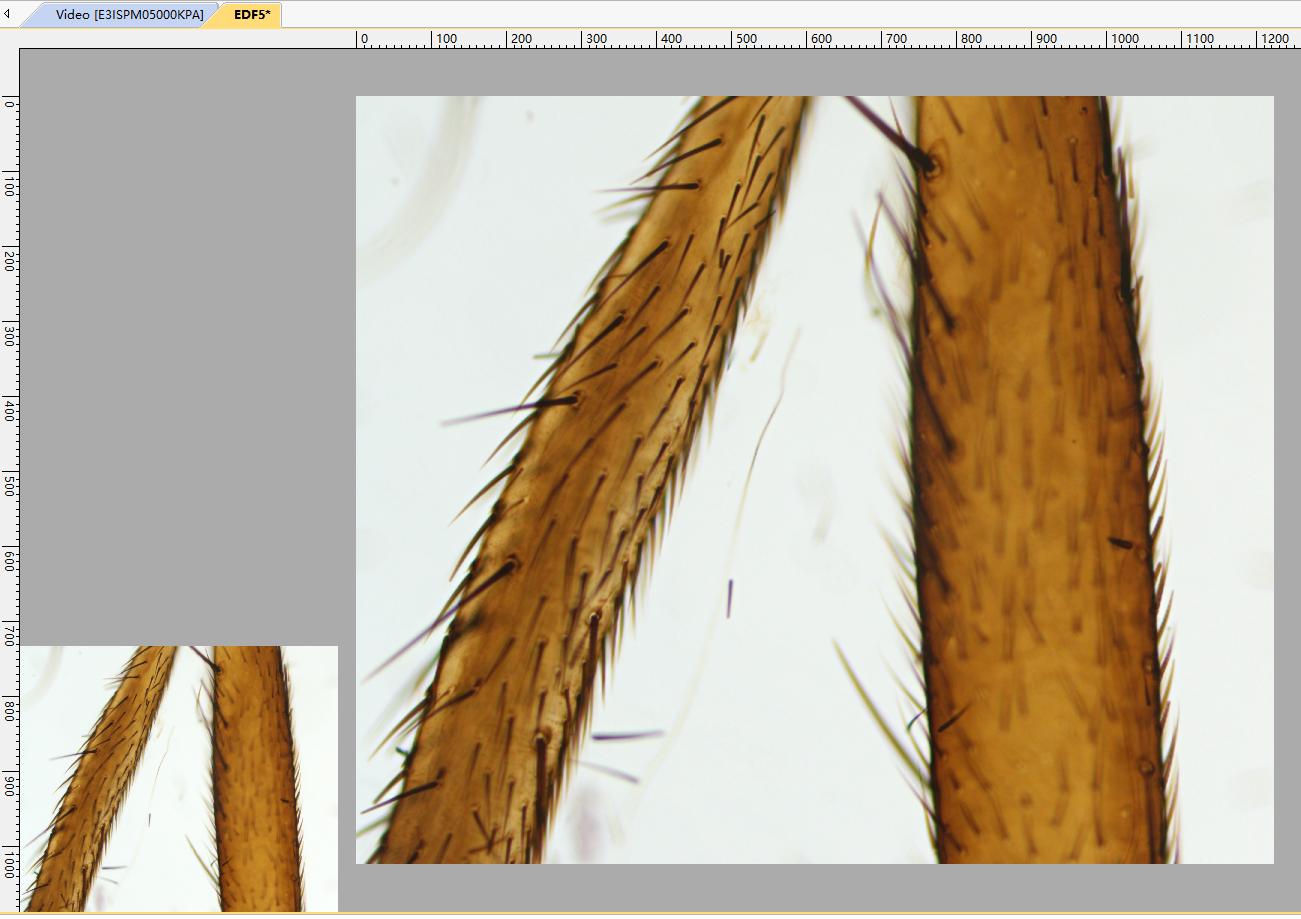Viewport: 1301px width, 919px height.
Task: Click the small preview thumbnail image
Action: click(x=179, y=778)
